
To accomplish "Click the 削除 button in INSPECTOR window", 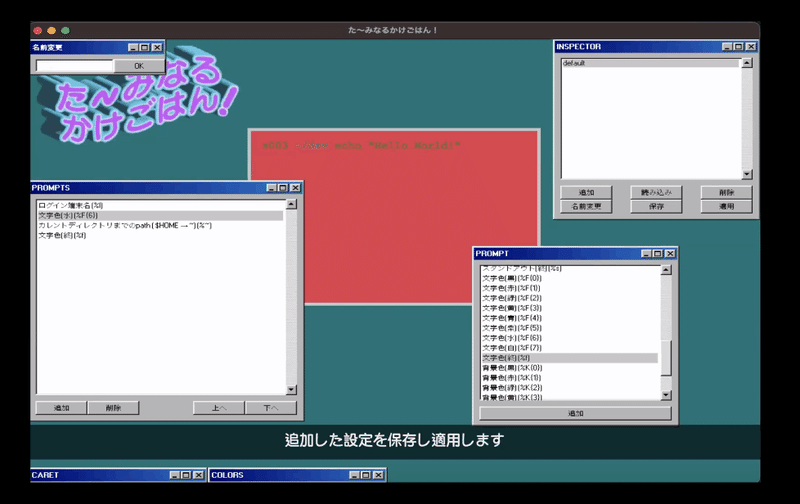I will [727, 192].
